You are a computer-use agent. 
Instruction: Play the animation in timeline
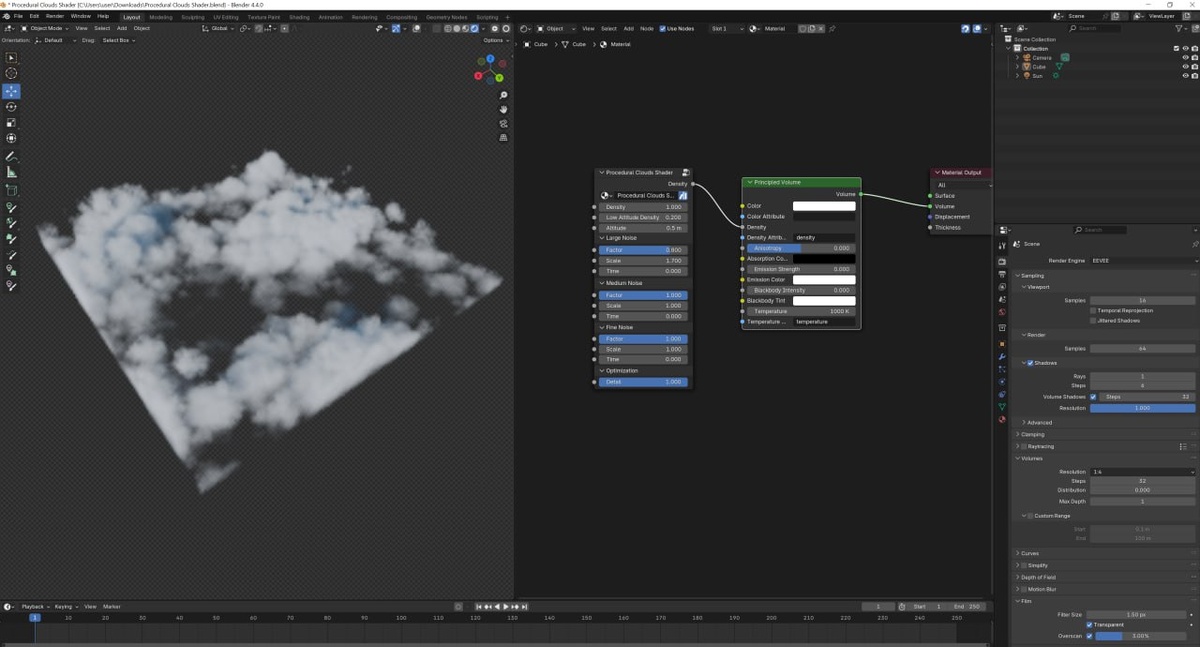coord(507,606)
